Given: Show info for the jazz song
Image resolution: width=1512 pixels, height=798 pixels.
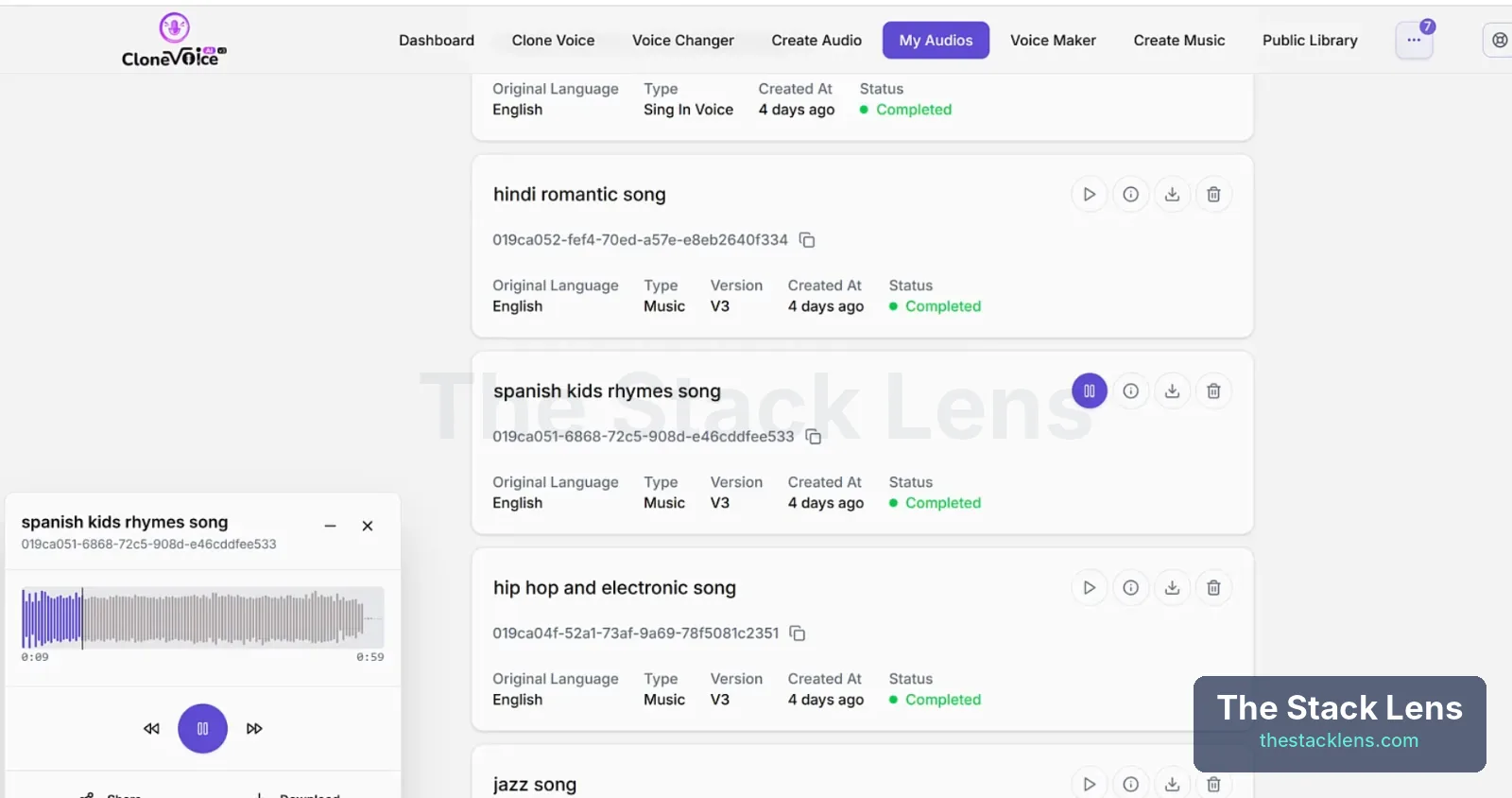Looking at the screenshot, I should [1130, 784].
